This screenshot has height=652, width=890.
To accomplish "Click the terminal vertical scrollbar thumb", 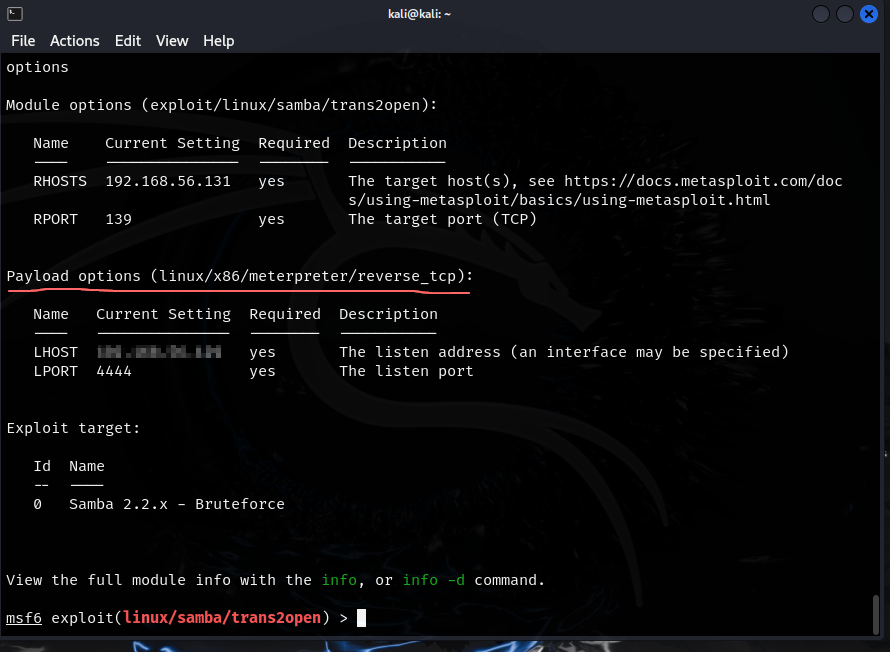I will 876,614.
